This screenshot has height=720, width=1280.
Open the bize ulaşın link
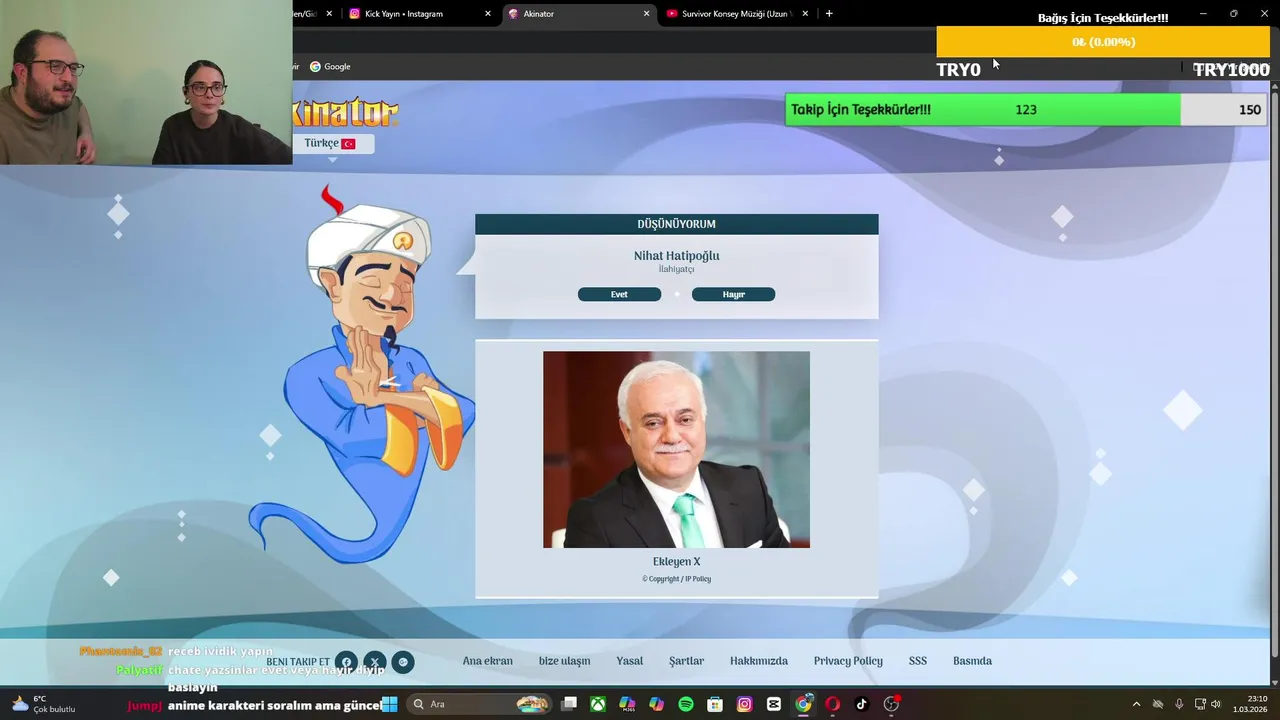pyautogui.click(x=564, y=661)
